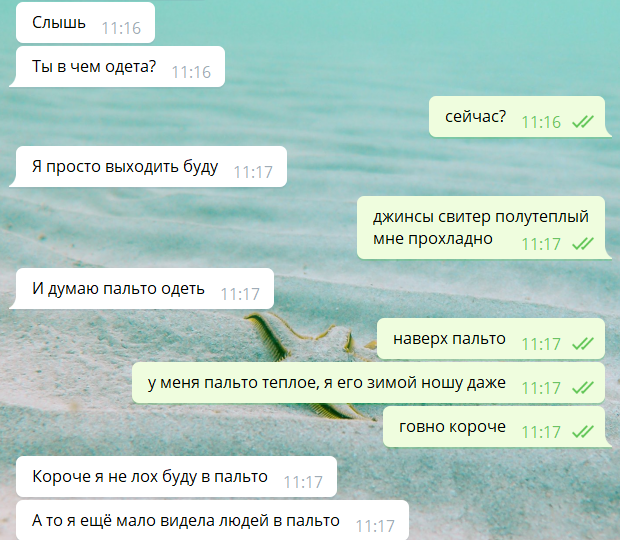Click the double-check icon on 'говно короче' message
Viewport: 620px width, 540px height.
point(583,431)
